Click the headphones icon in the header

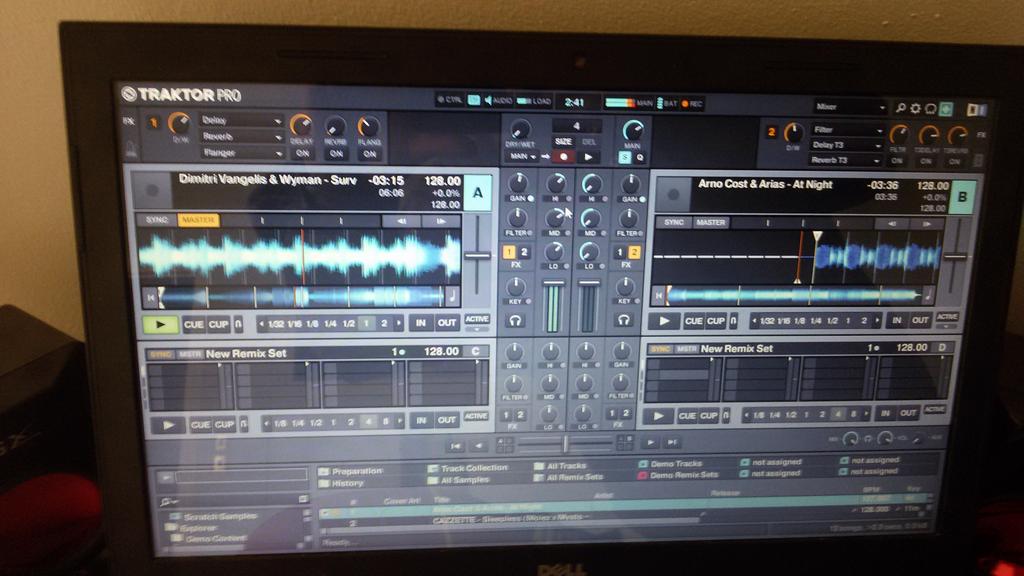931,109
